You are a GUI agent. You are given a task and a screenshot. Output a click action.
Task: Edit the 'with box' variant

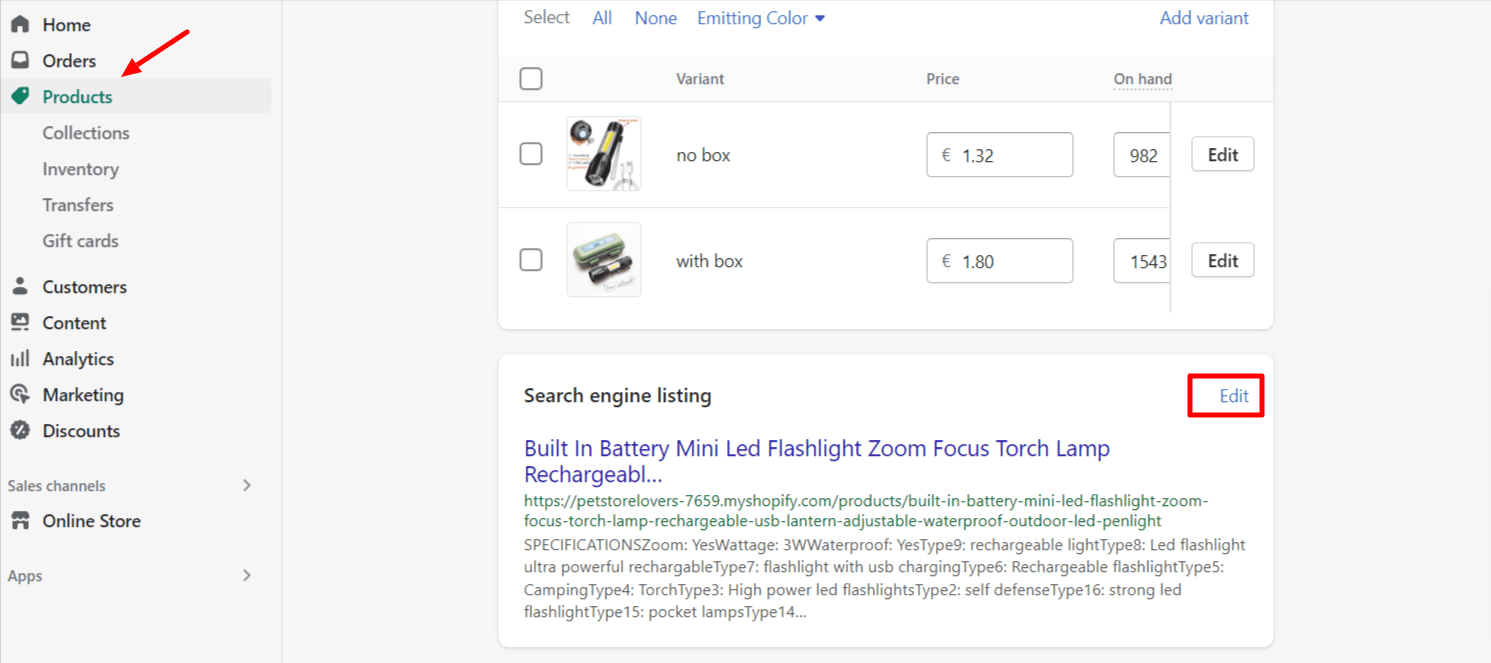(x=1223, y=261)
